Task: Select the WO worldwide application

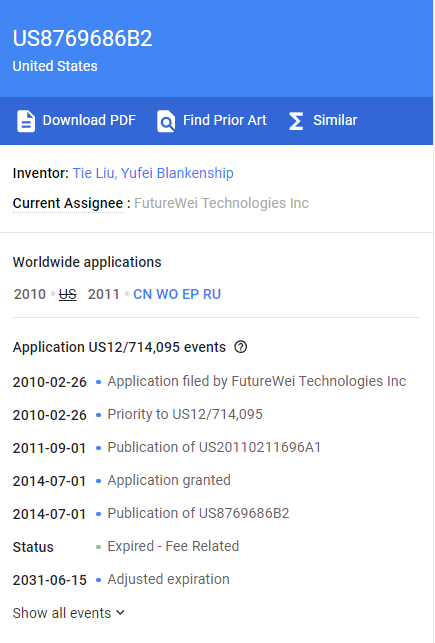Action: [167, 294]
